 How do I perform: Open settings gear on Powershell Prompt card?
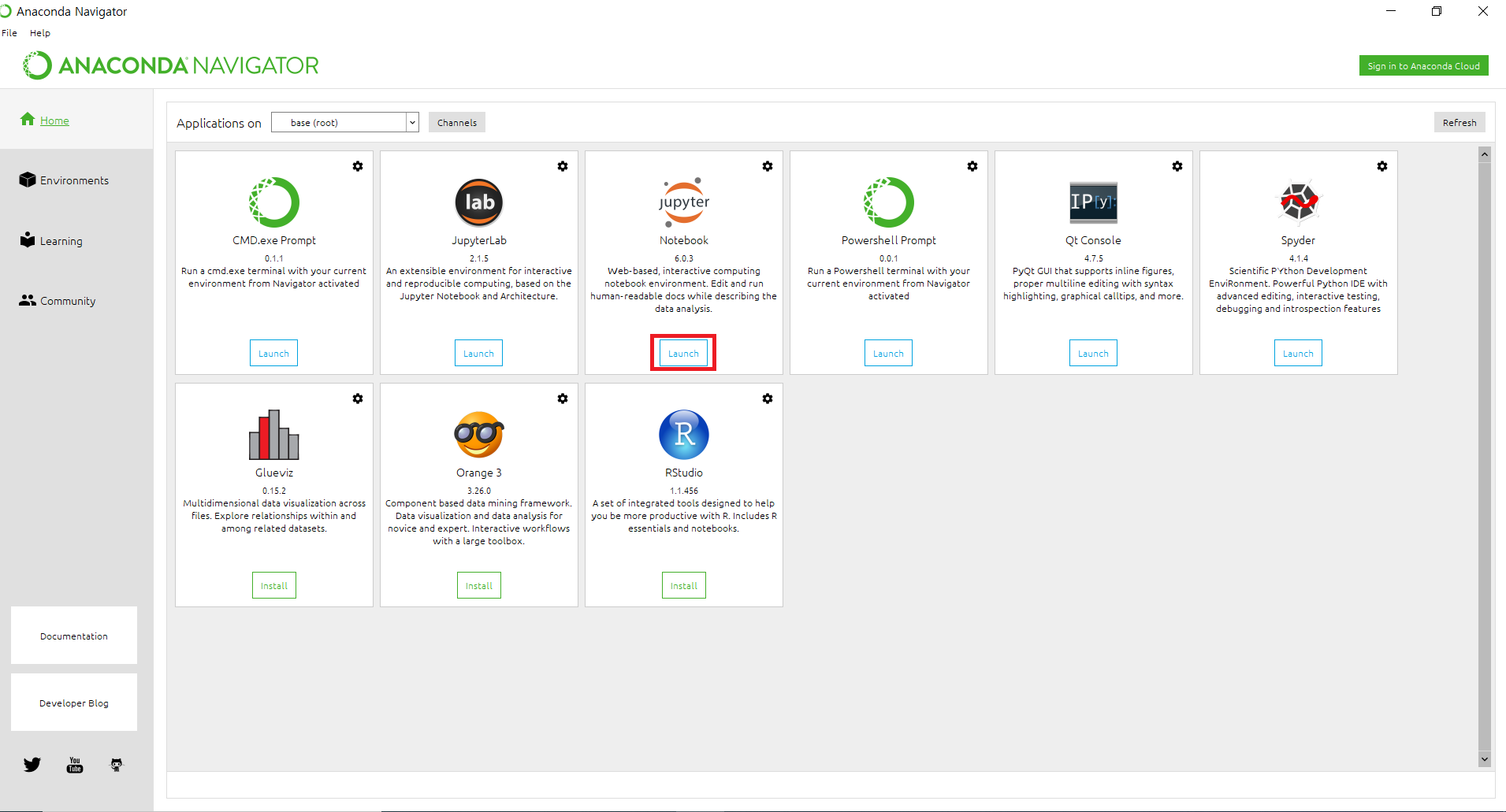click(x=972, y=166)
